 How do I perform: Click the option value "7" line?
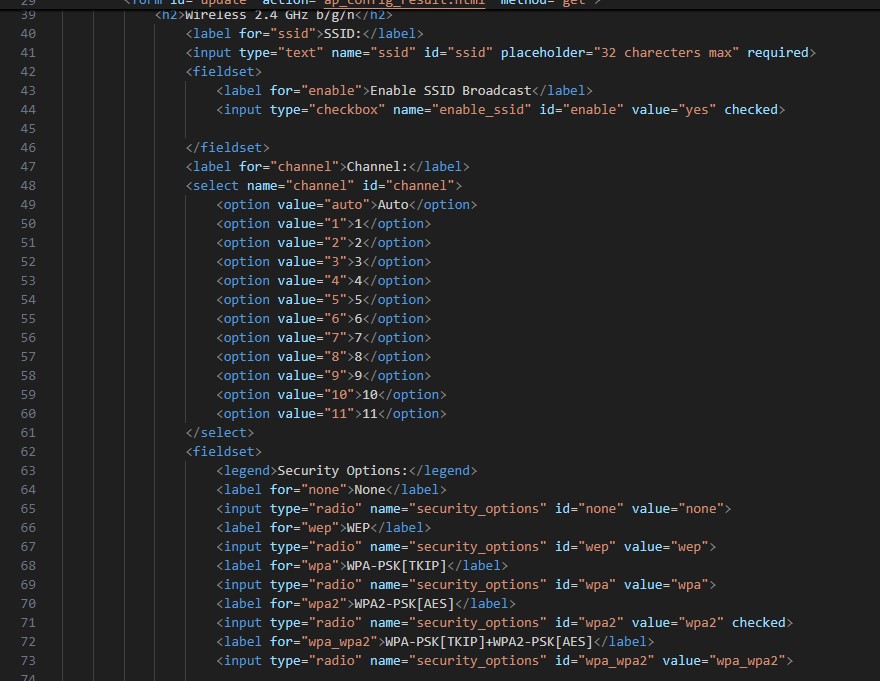coord(323,338)
